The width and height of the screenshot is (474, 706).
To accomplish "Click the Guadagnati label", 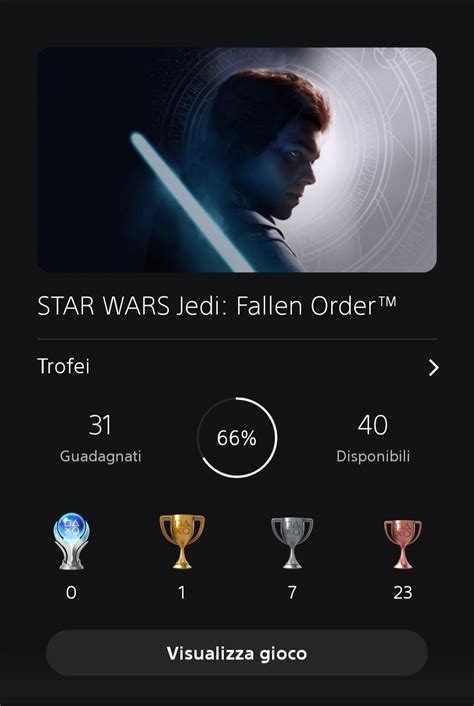I will pos(100,456).
